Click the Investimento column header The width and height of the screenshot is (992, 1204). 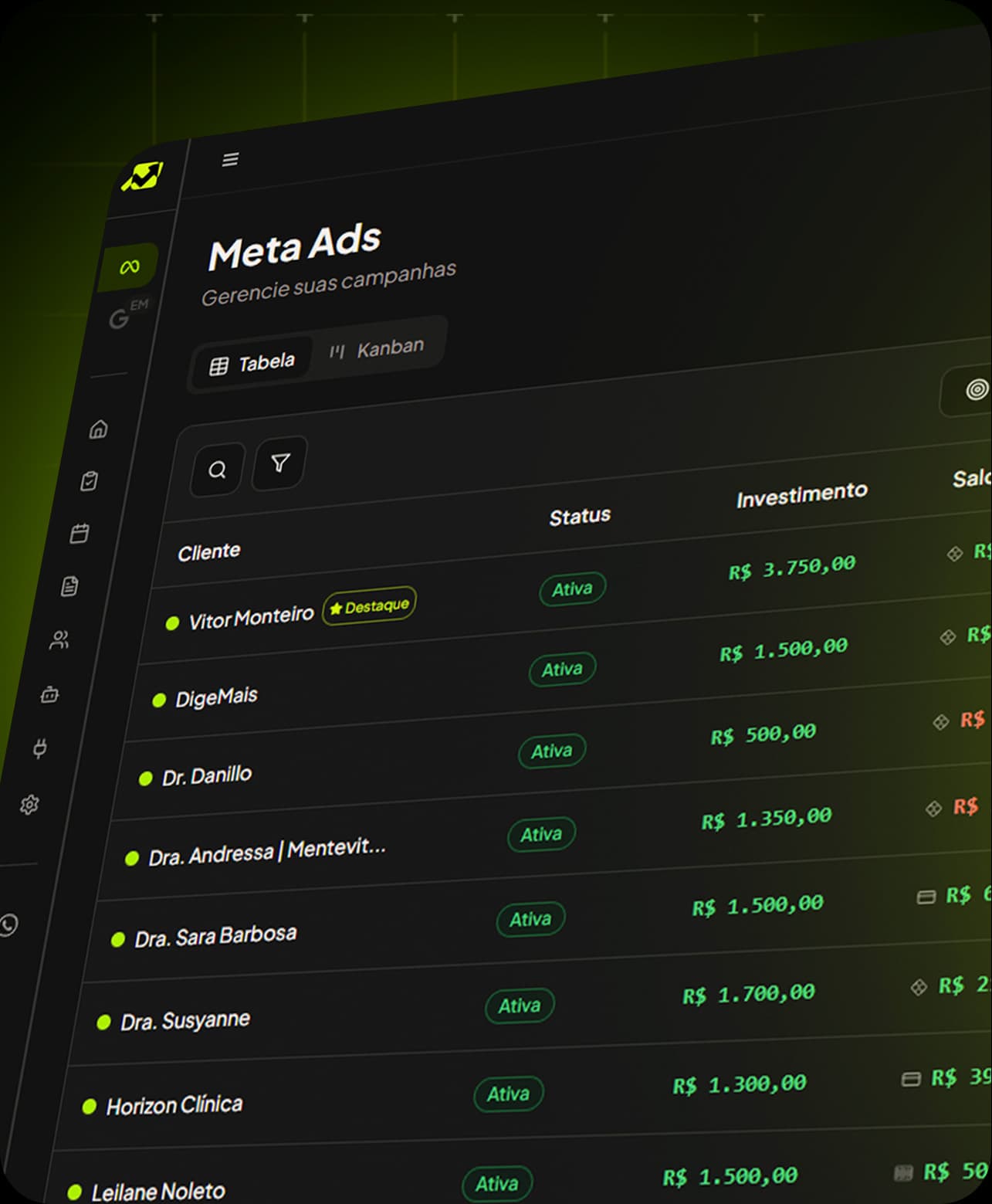tap(801, 495)
